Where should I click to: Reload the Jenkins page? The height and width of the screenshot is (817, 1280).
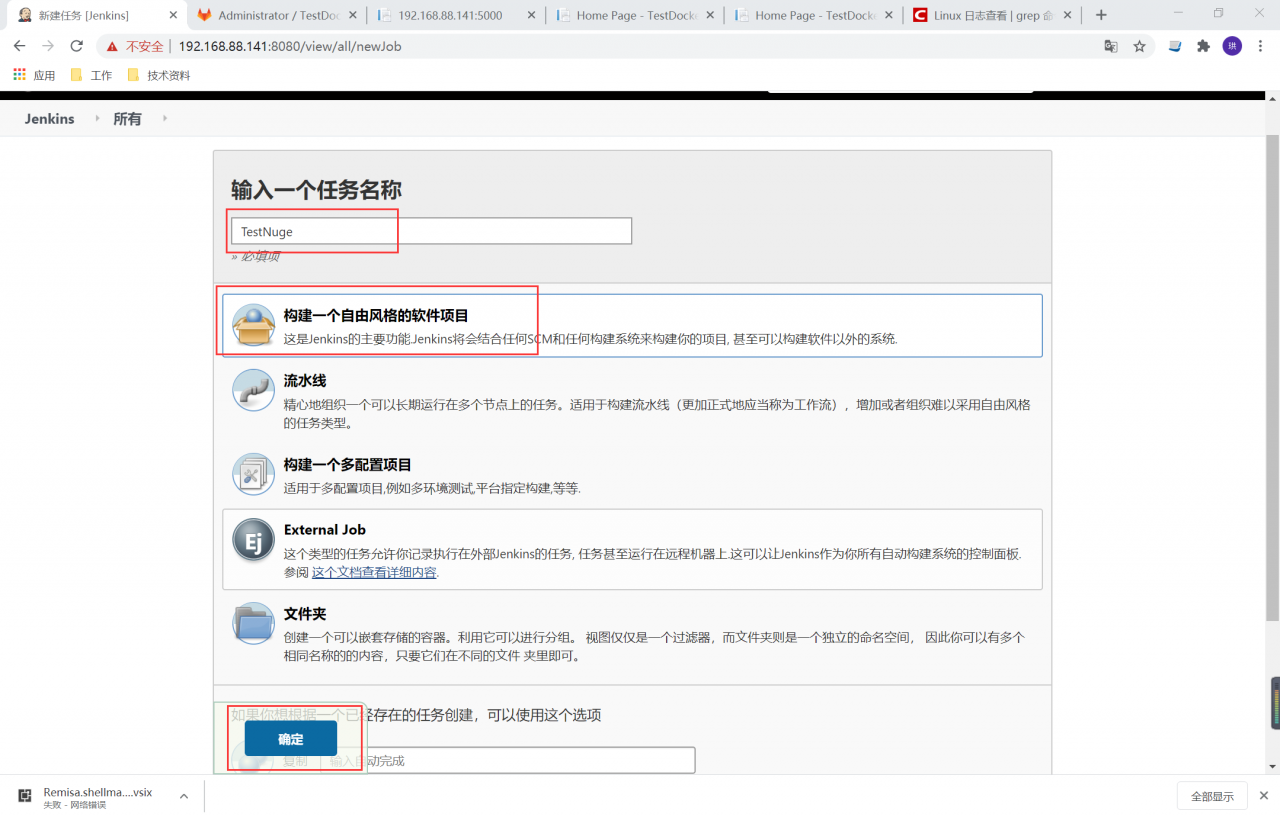pyautogui.click(x=76, y=46)
